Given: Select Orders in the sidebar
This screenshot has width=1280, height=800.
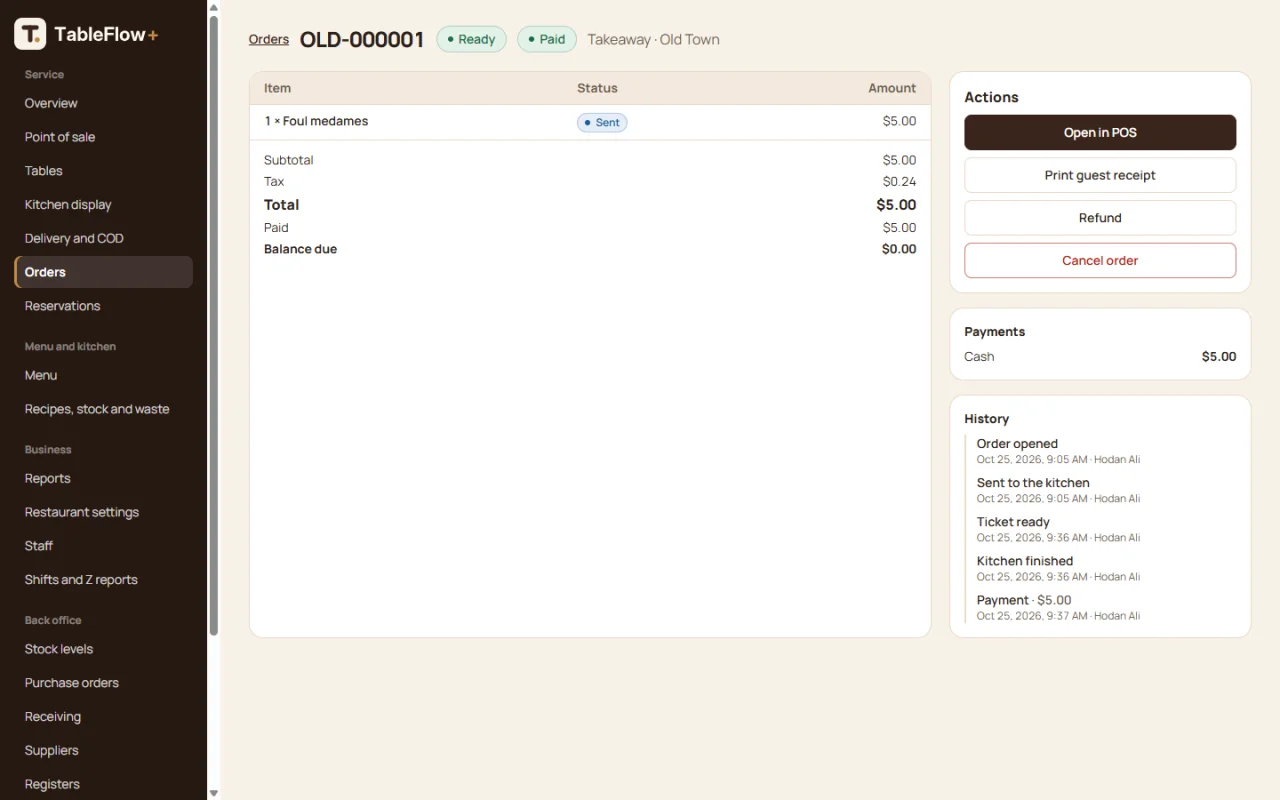Looking at the screenshot, I should (103, 272).
